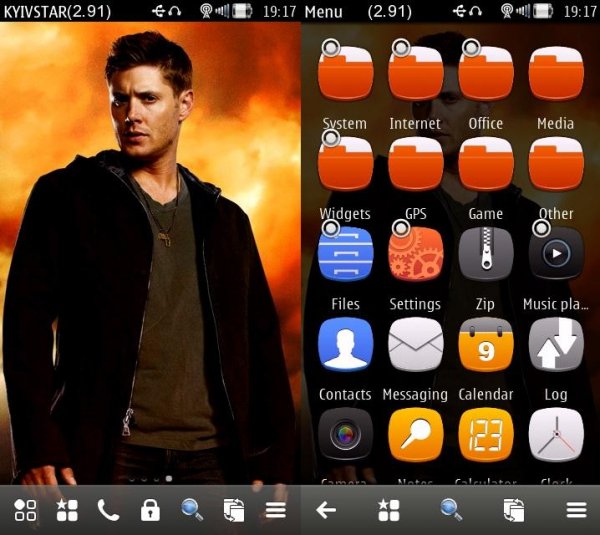Image resolution: width=600 pixels, height=535 pixels.
Task: Launch the Files manager app icon
Action: click(x=346, y=254)
